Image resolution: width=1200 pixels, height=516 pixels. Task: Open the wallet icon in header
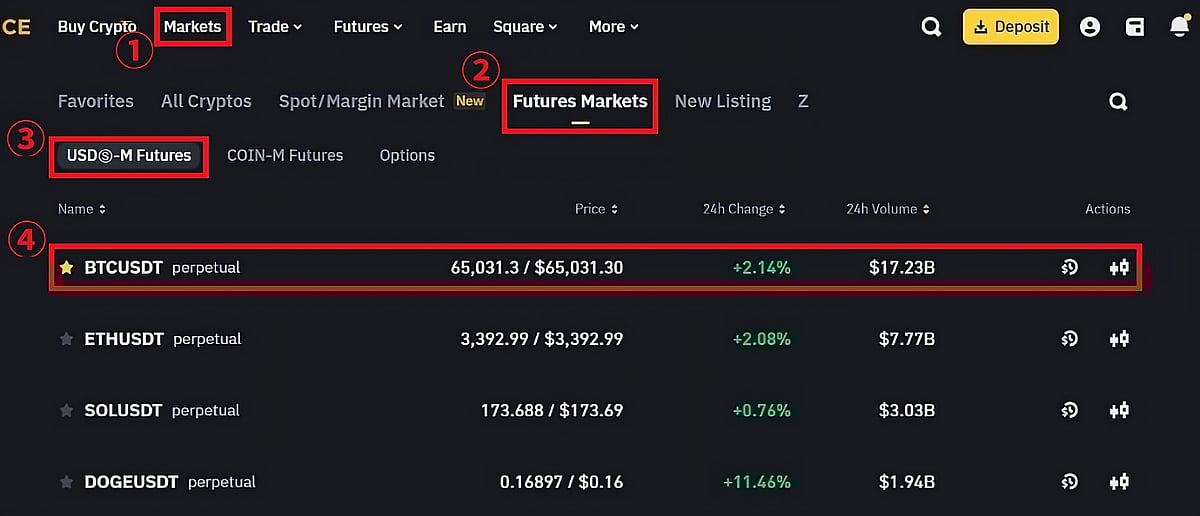[x=1135, y=27]
